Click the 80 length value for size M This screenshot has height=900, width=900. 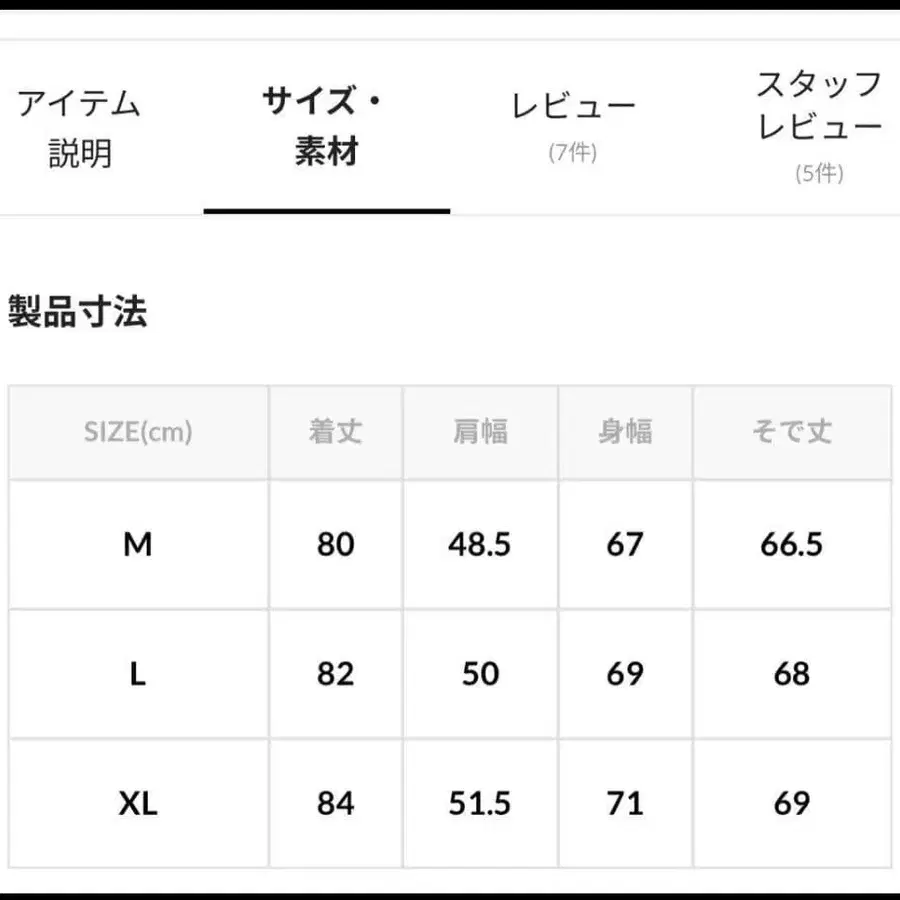point(335,544)
